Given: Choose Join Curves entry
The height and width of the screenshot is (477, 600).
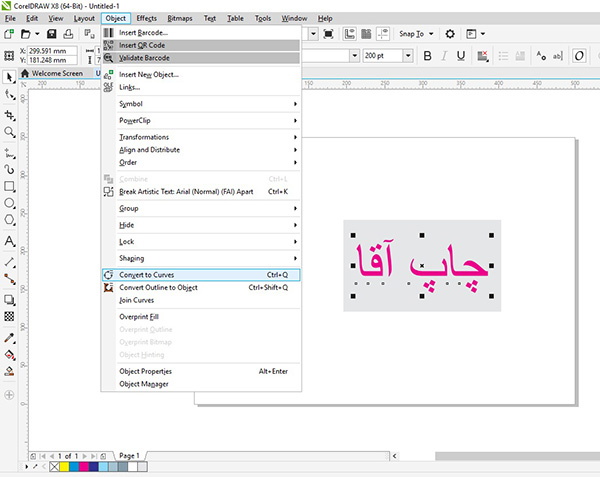Looking at the screenshot, I should click(x=201, y=300).
